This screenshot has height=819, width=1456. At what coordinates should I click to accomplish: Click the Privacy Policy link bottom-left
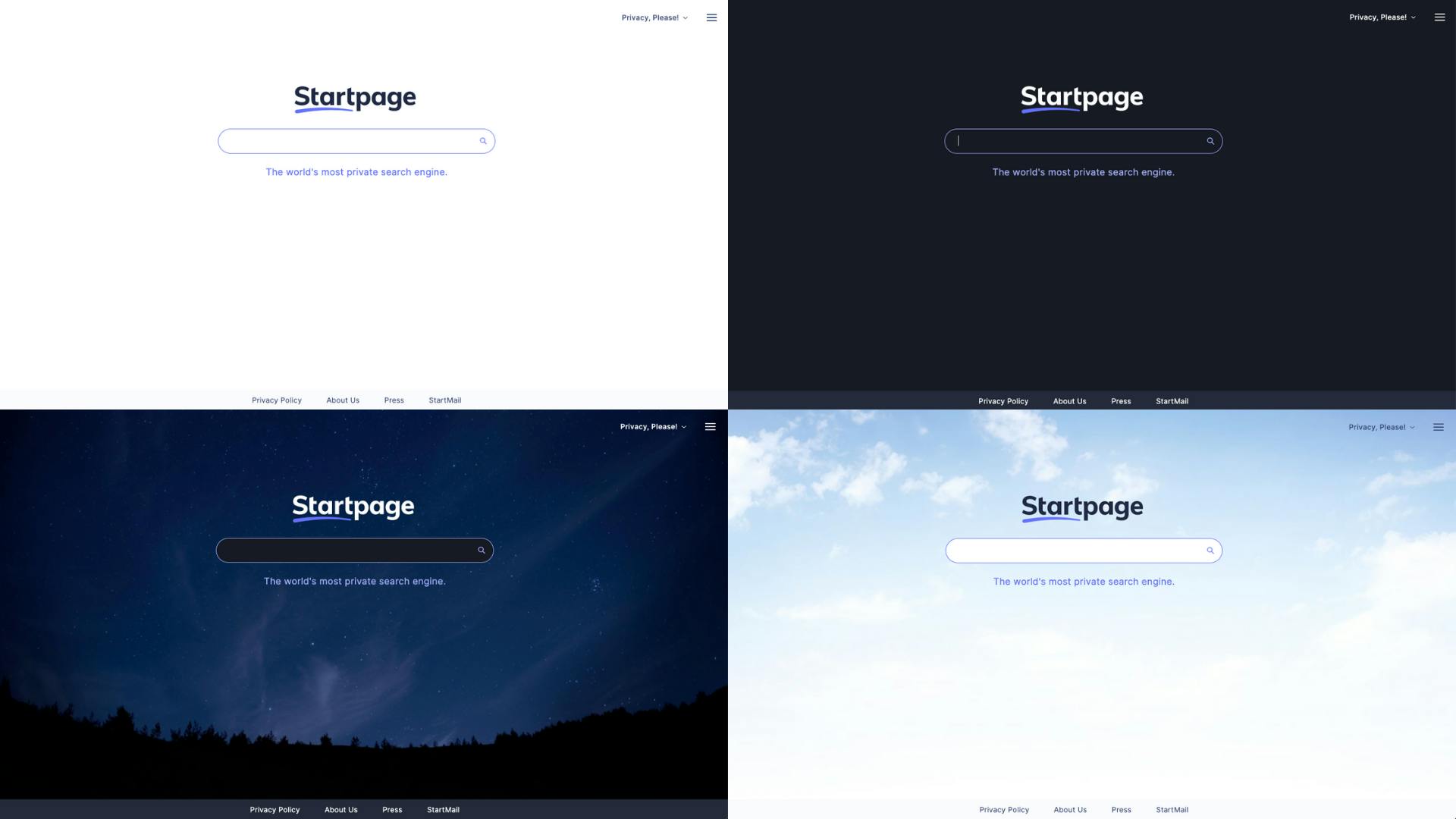275,809
